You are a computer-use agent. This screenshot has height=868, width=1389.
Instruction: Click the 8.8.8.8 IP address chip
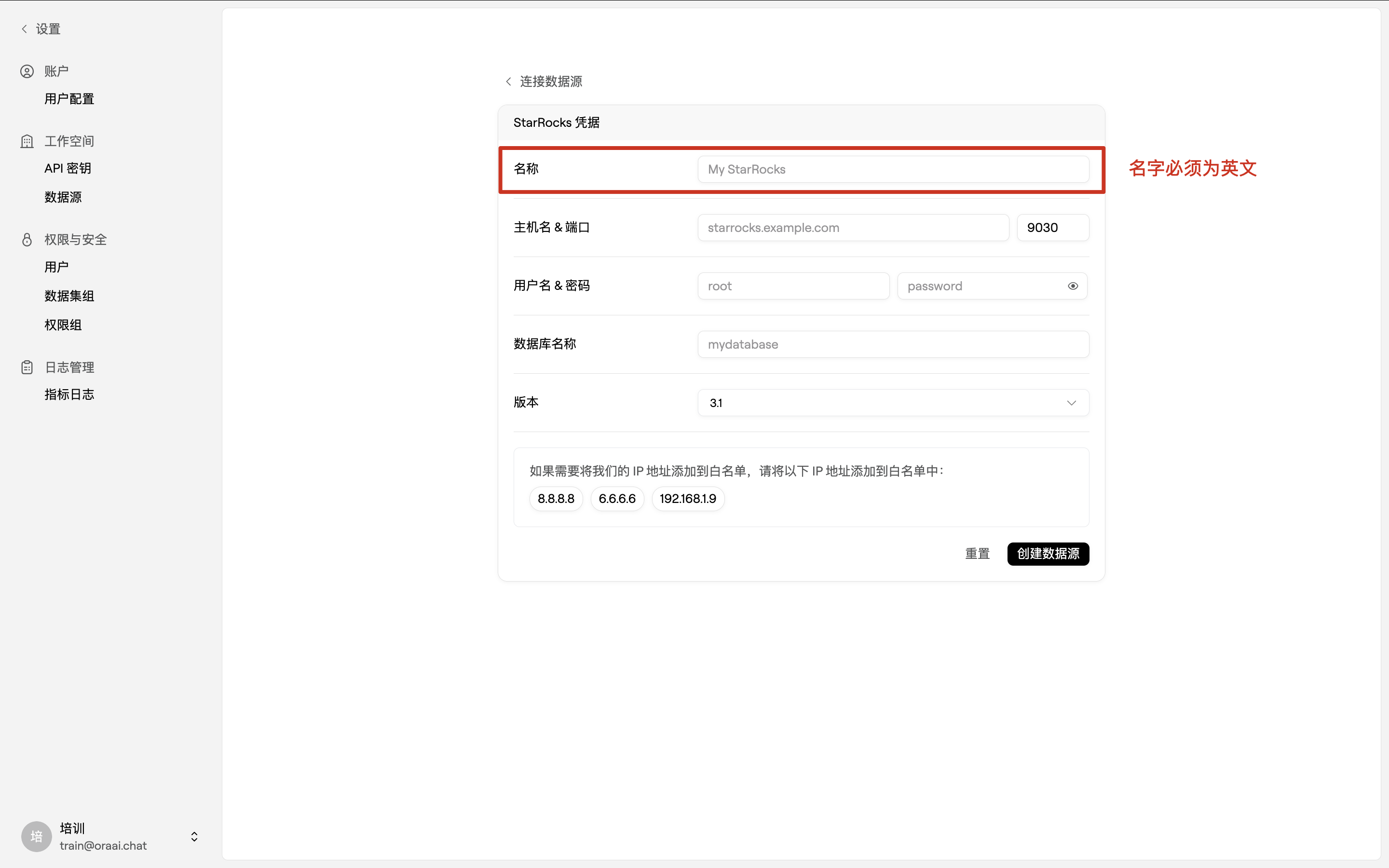[x=556, y=498]
